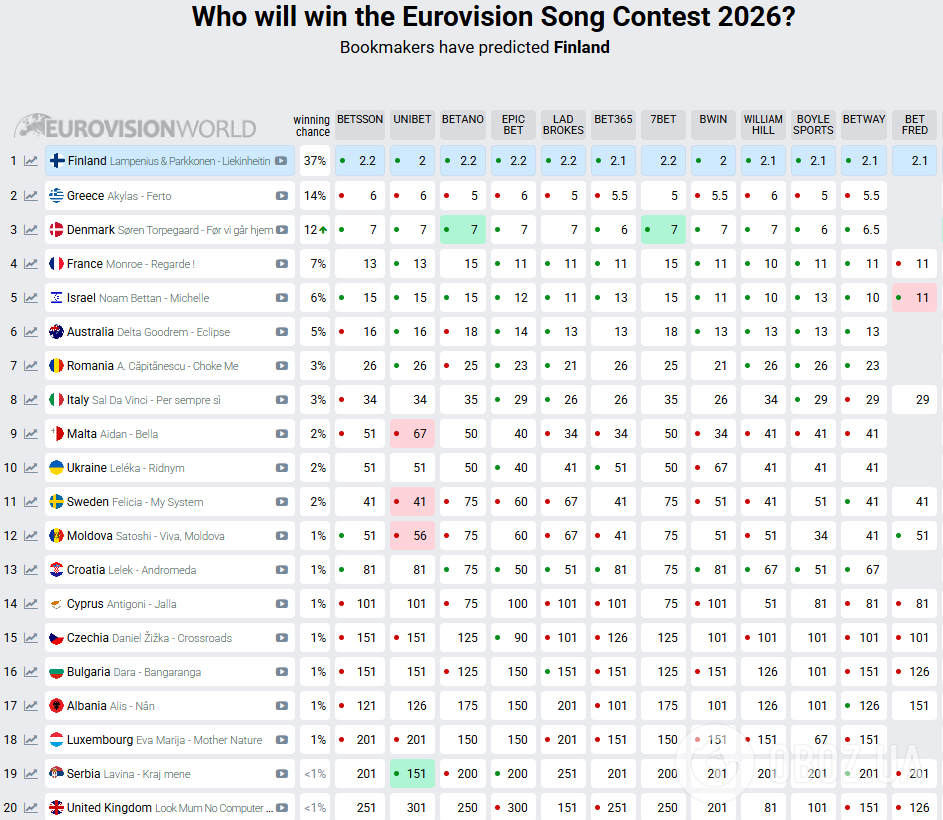The image size is (943, 820).
Task: Play Malta's Bella video icon
Action: pos(281,434)
